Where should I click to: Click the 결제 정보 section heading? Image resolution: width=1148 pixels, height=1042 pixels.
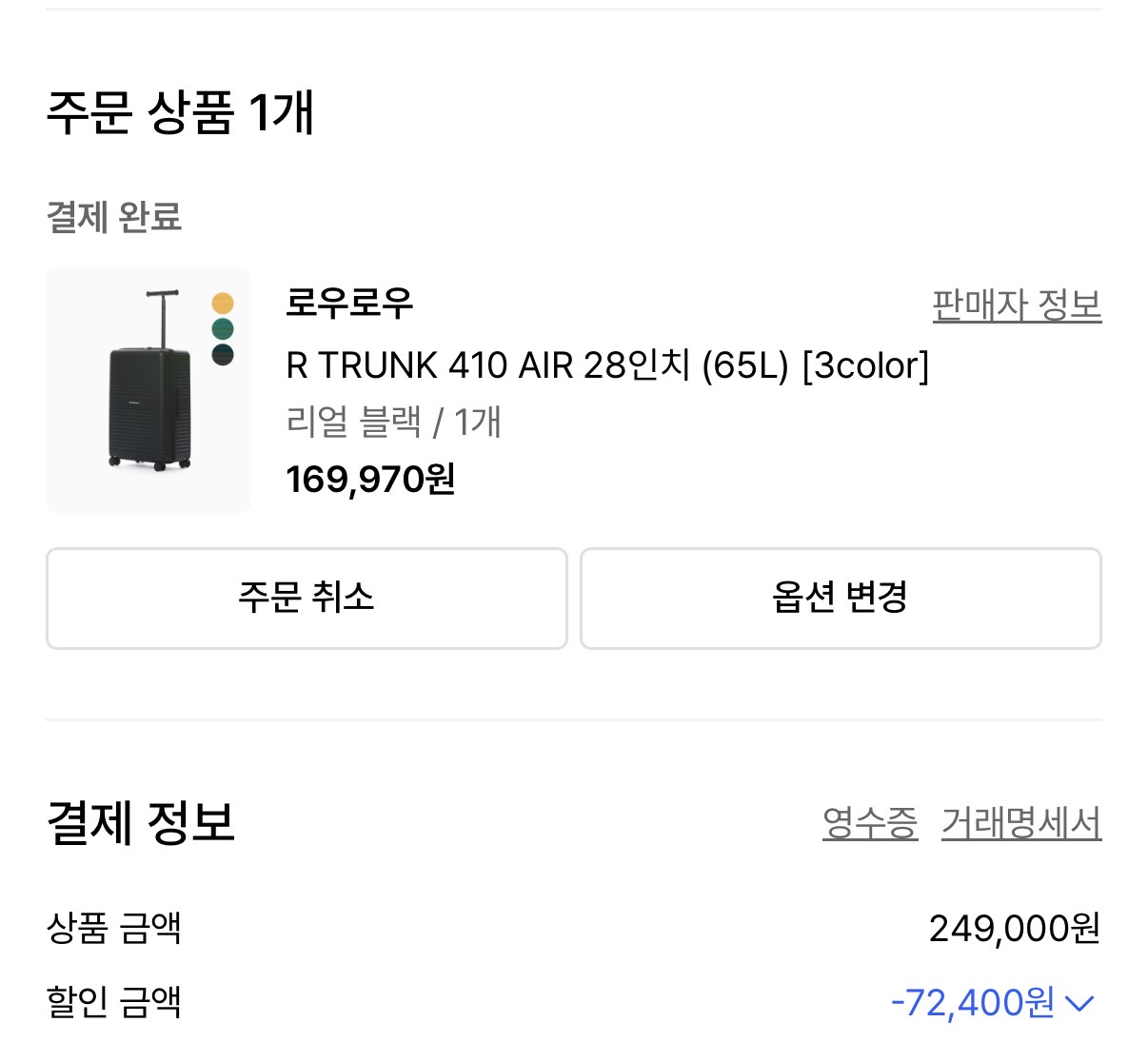point(141,823)
